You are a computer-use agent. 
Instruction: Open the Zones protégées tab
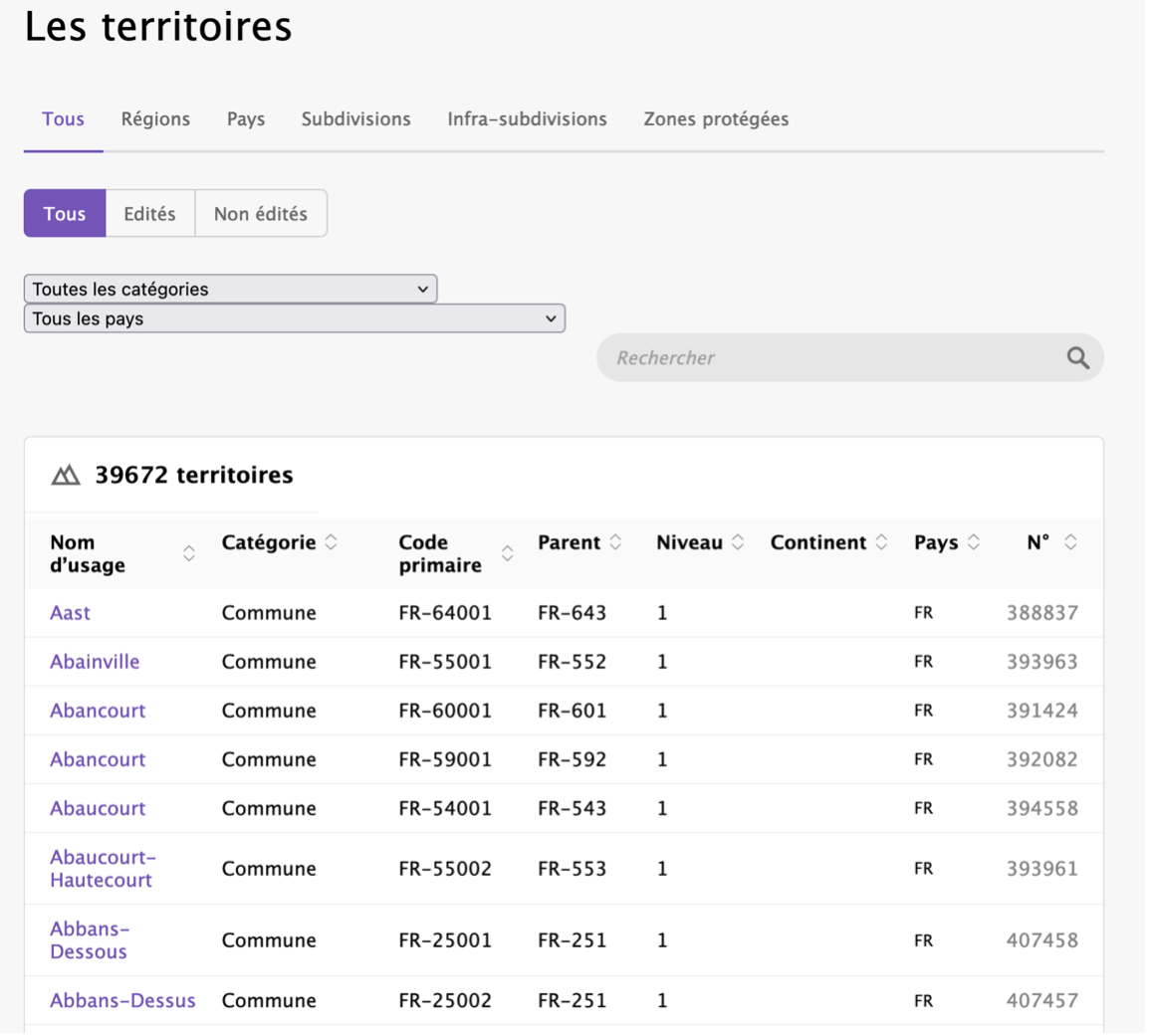(716, 118)
